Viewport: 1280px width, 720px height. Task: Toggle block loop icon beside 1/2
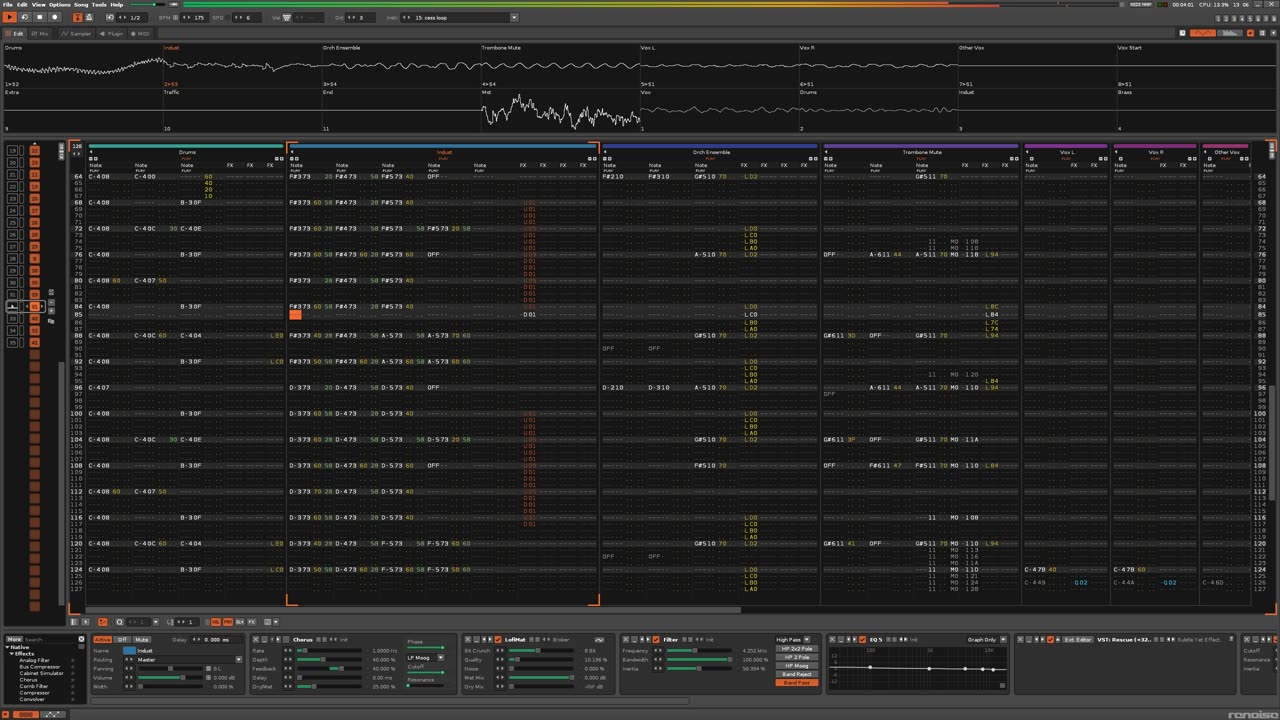(110, 17)
